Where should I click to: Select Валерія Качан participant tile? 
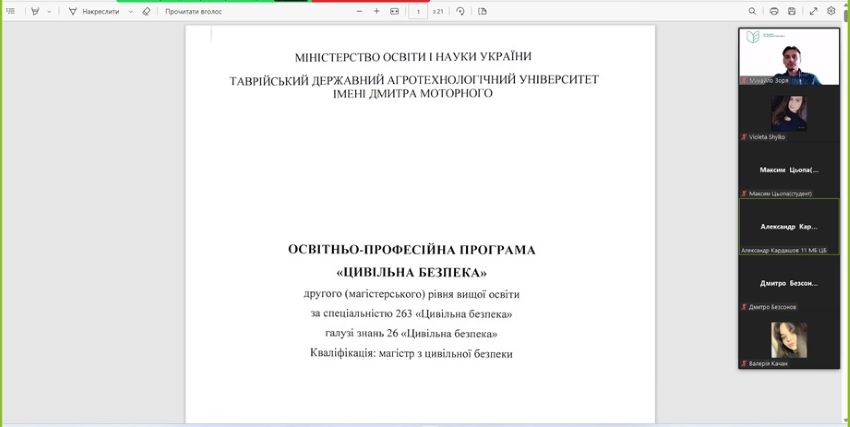(789, 340)
